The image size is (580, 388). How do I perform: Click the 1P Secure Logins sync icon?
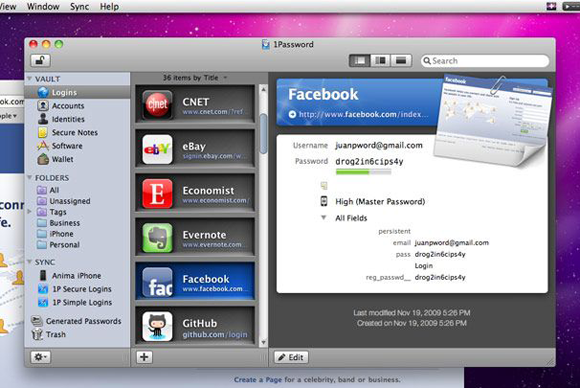coord(43,289)
